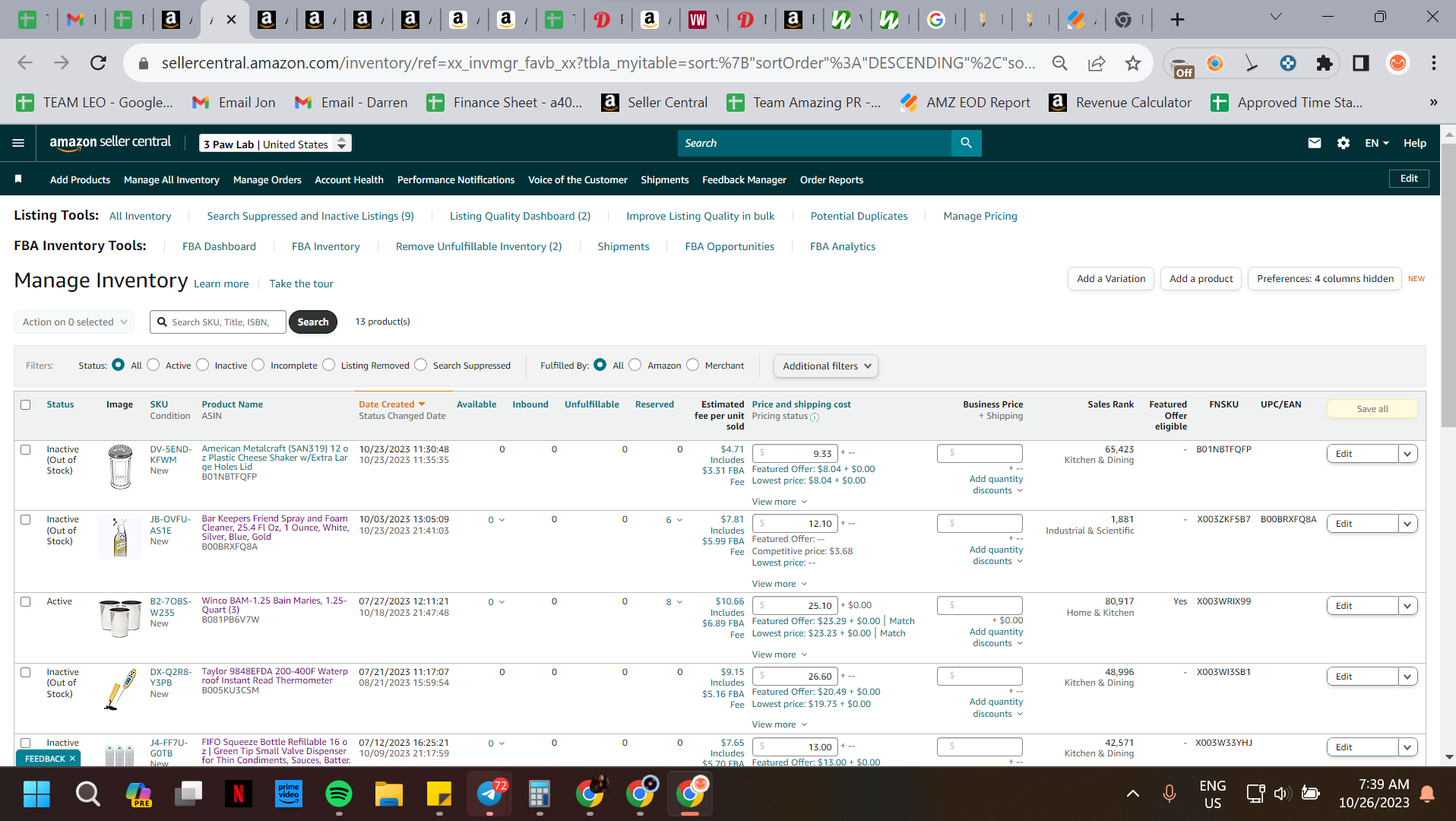The width and height of the screenshot is (1456, 821).
Task: Click the Add a Variation button
Action: [x=1111, y=279]
